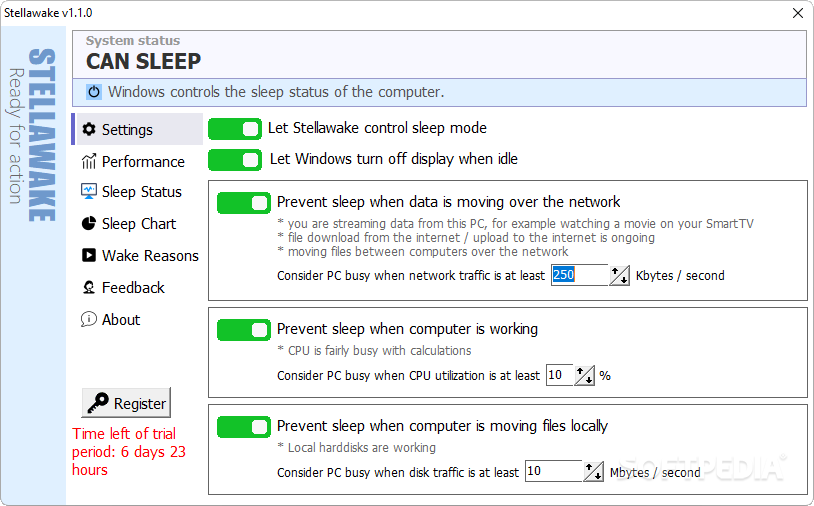Open the About page label

121,320
